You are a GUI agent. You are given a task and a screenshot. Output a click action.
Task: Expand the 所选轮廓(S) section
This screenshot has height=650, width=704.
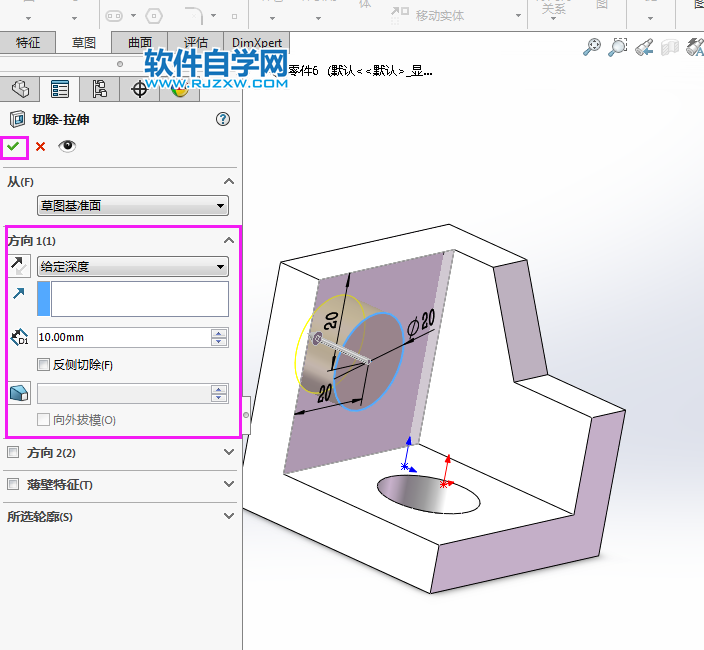click(x=229, y=516)
